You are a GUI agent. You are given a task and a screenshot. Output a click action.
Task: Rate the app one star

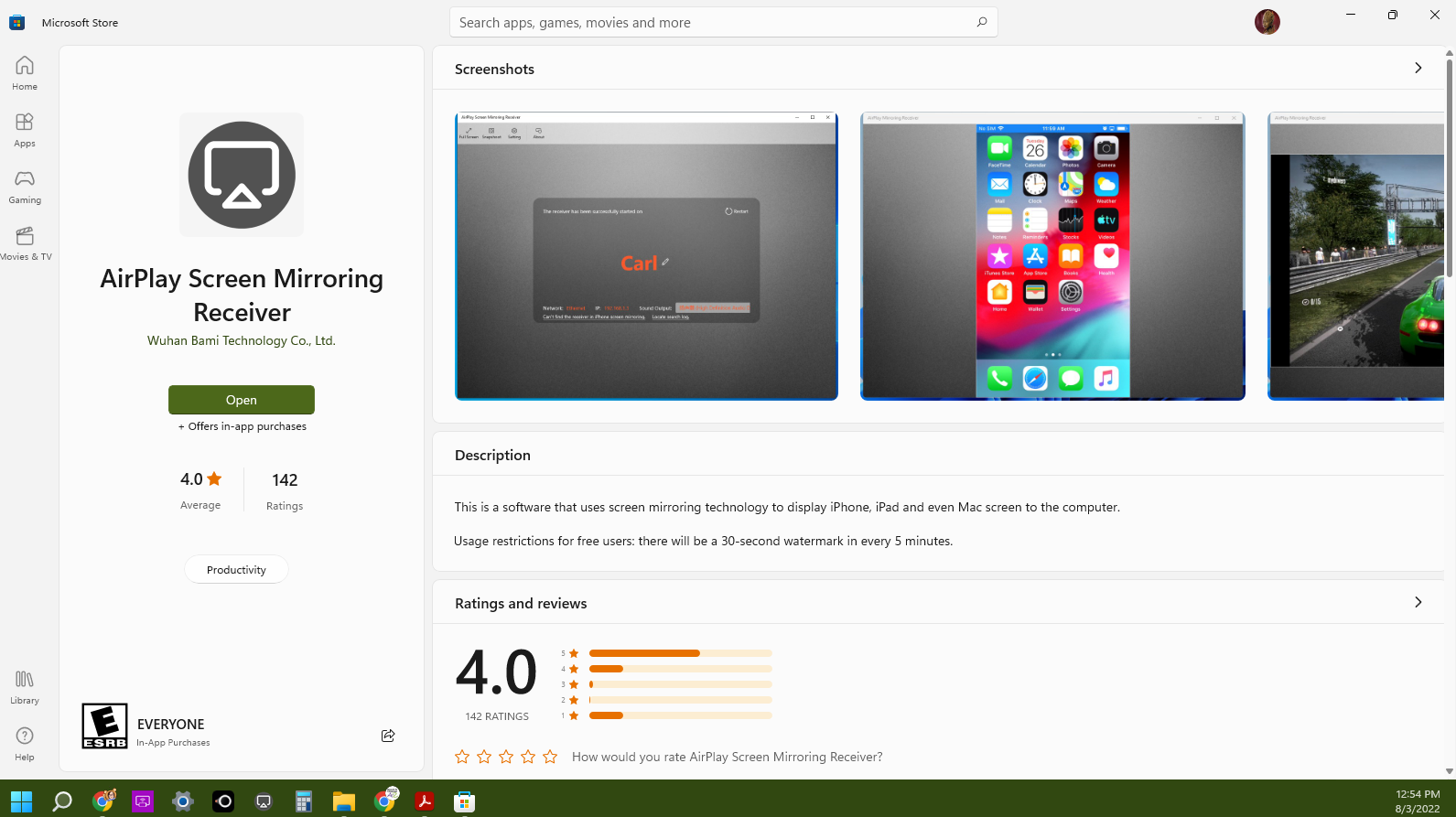tap(462, 757)
